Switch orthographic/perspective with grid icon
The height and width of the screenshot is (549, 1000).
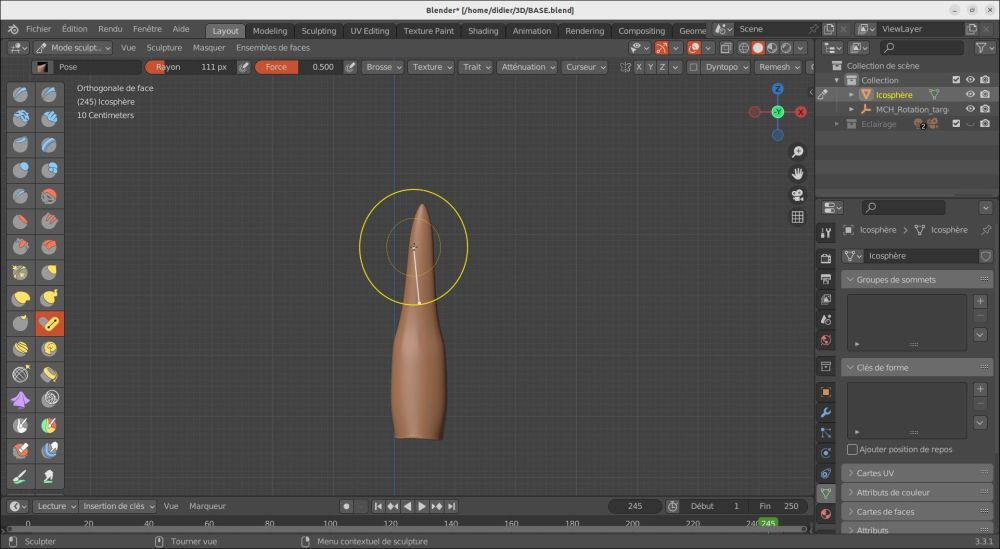pyautogui.click(x=797, y=217)
